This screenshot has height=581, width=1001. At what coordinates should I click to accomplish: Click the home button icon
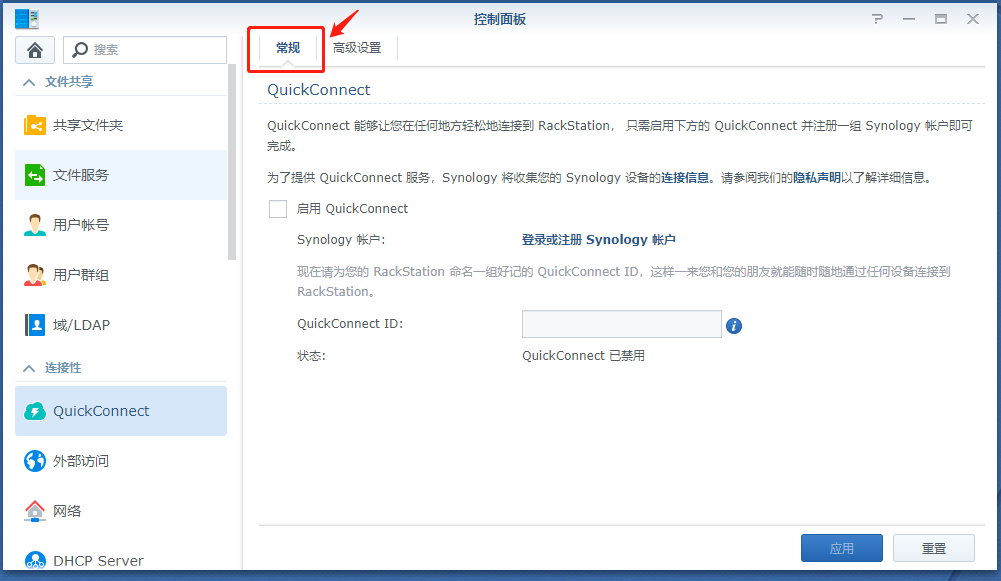[x=35, y=50]
